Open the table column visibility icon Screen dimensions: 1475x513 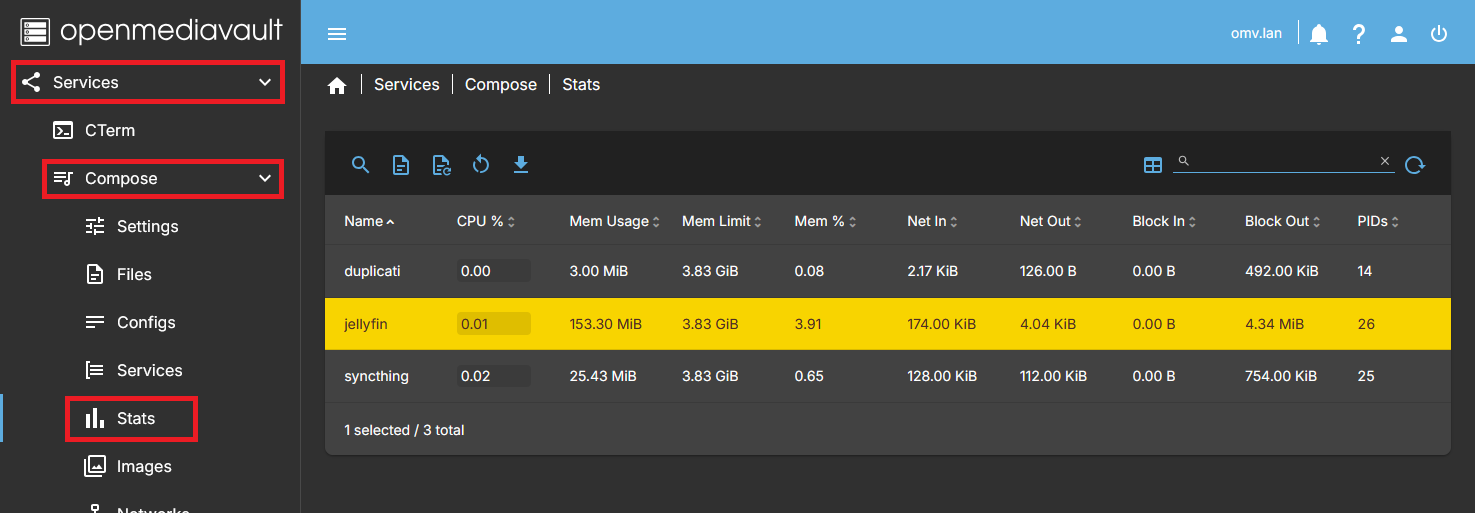tap(1153, 165)
